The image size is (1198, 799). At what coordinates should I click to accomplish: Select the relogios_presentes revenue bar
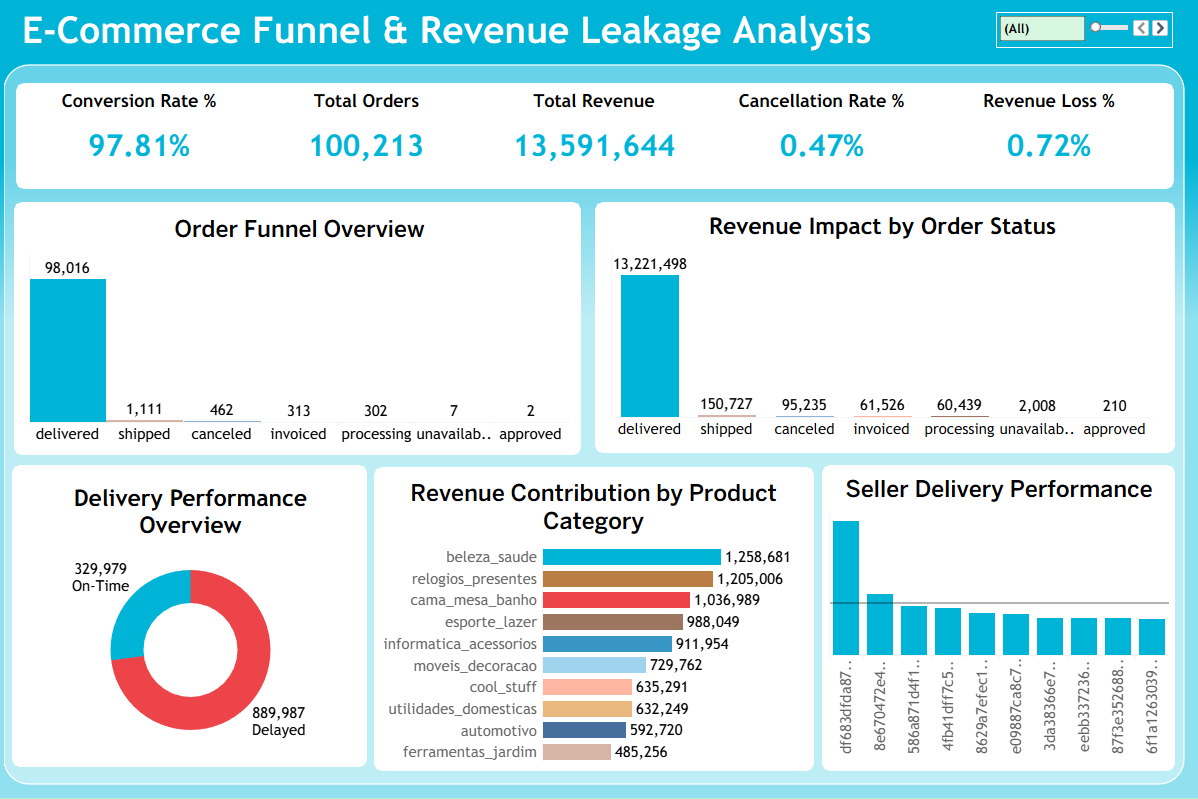coord(627,579)
